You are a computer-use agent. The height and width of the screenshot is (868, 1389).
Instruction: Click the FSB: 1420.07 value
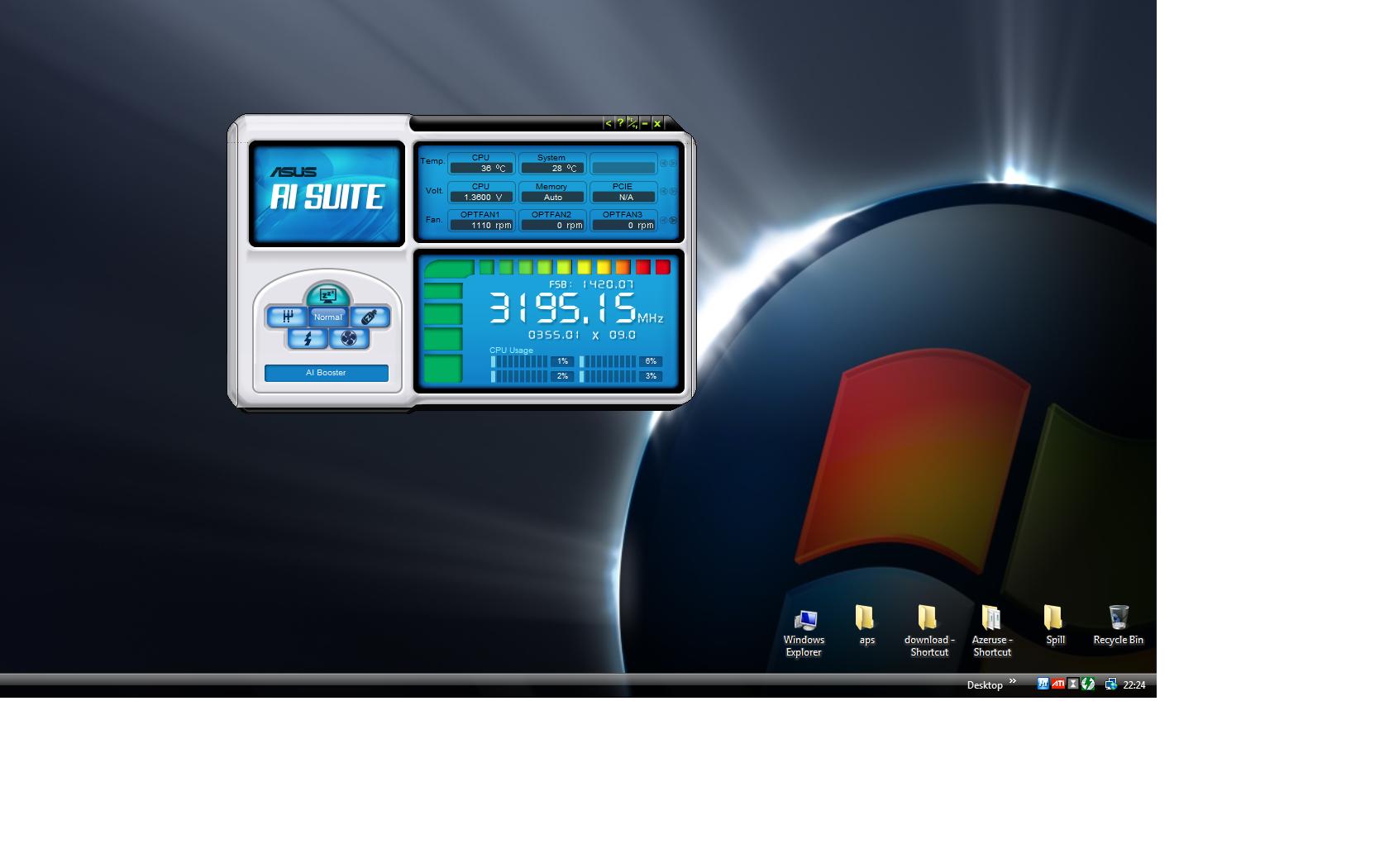click(x=591, y=284)
